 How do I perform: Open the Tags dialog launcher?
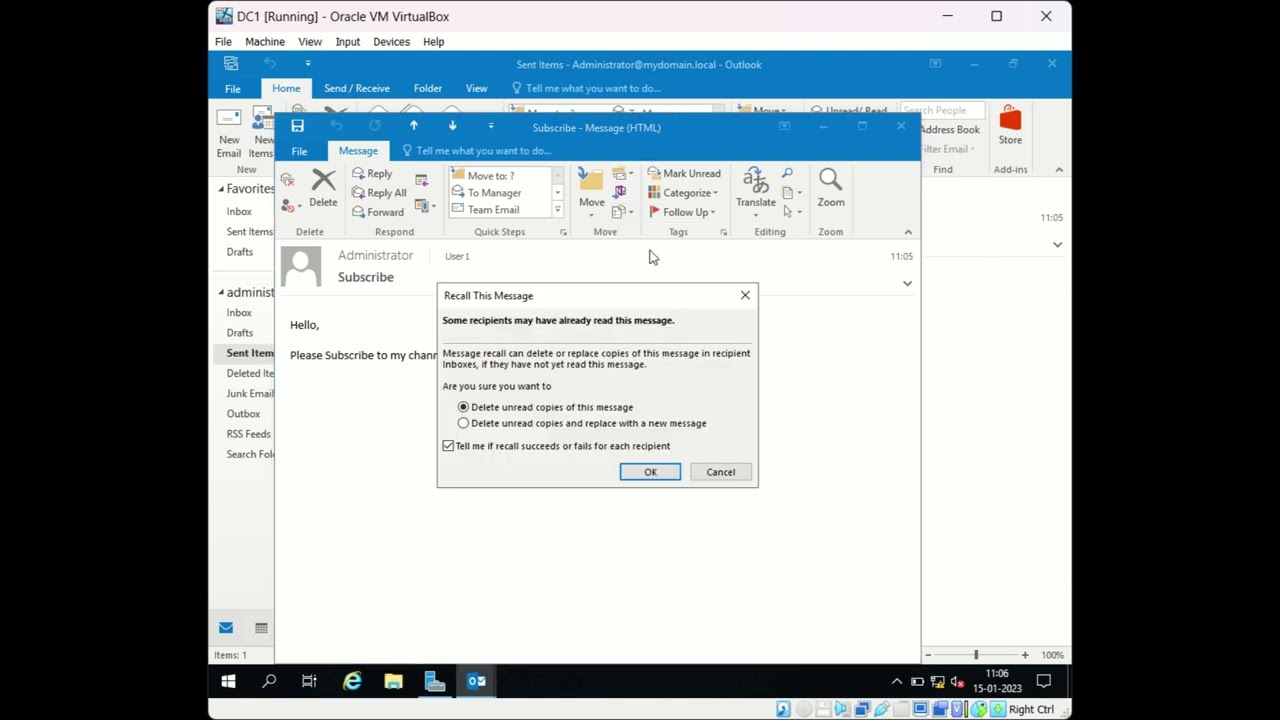point(723,232)
